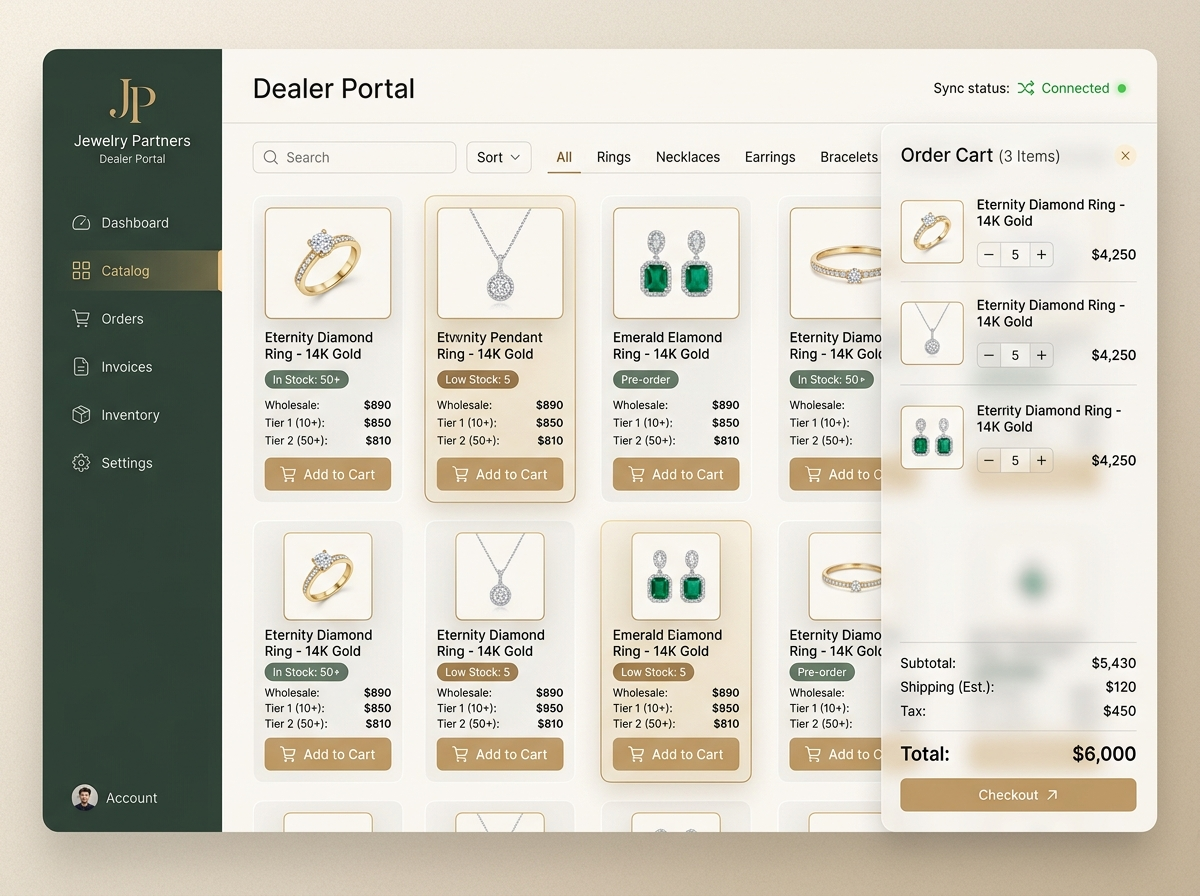This screenshot has width=1200, height=896.
Task: Click the Checkout button
Action: click(x=1018, y=795)
